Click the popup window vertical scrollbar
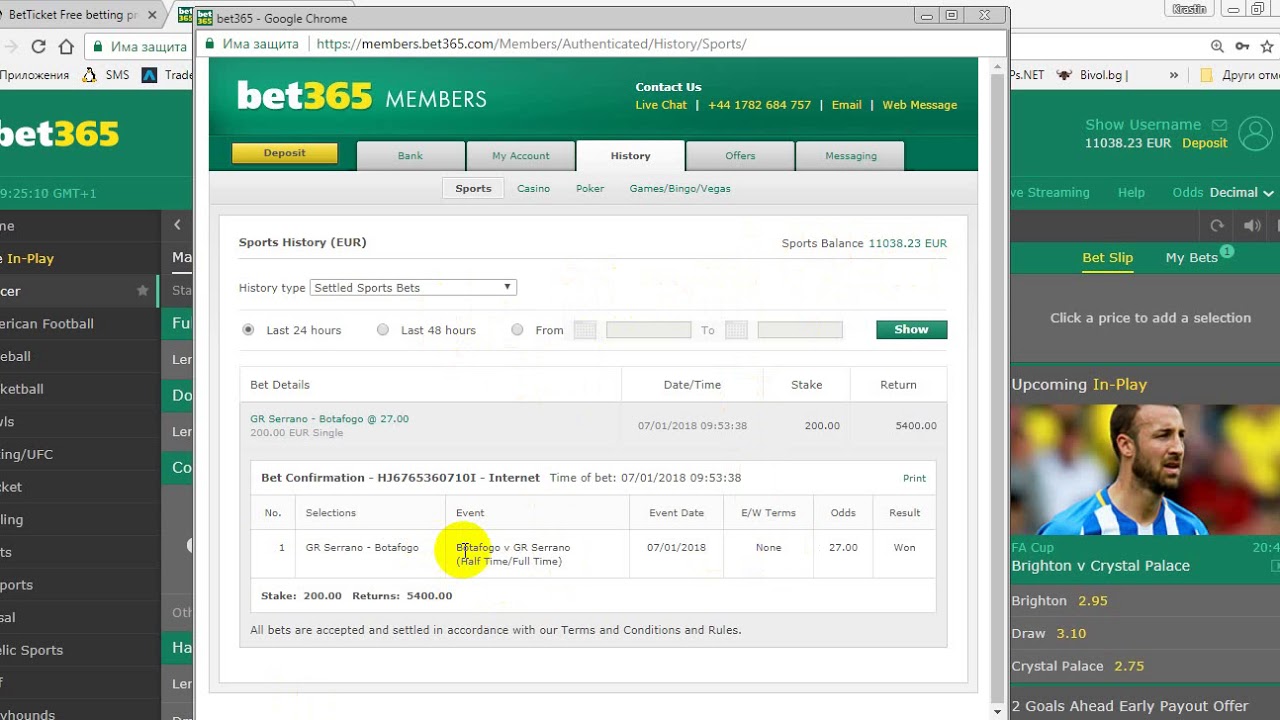This screenshot has height=720, width=1280. coord(997,388)
